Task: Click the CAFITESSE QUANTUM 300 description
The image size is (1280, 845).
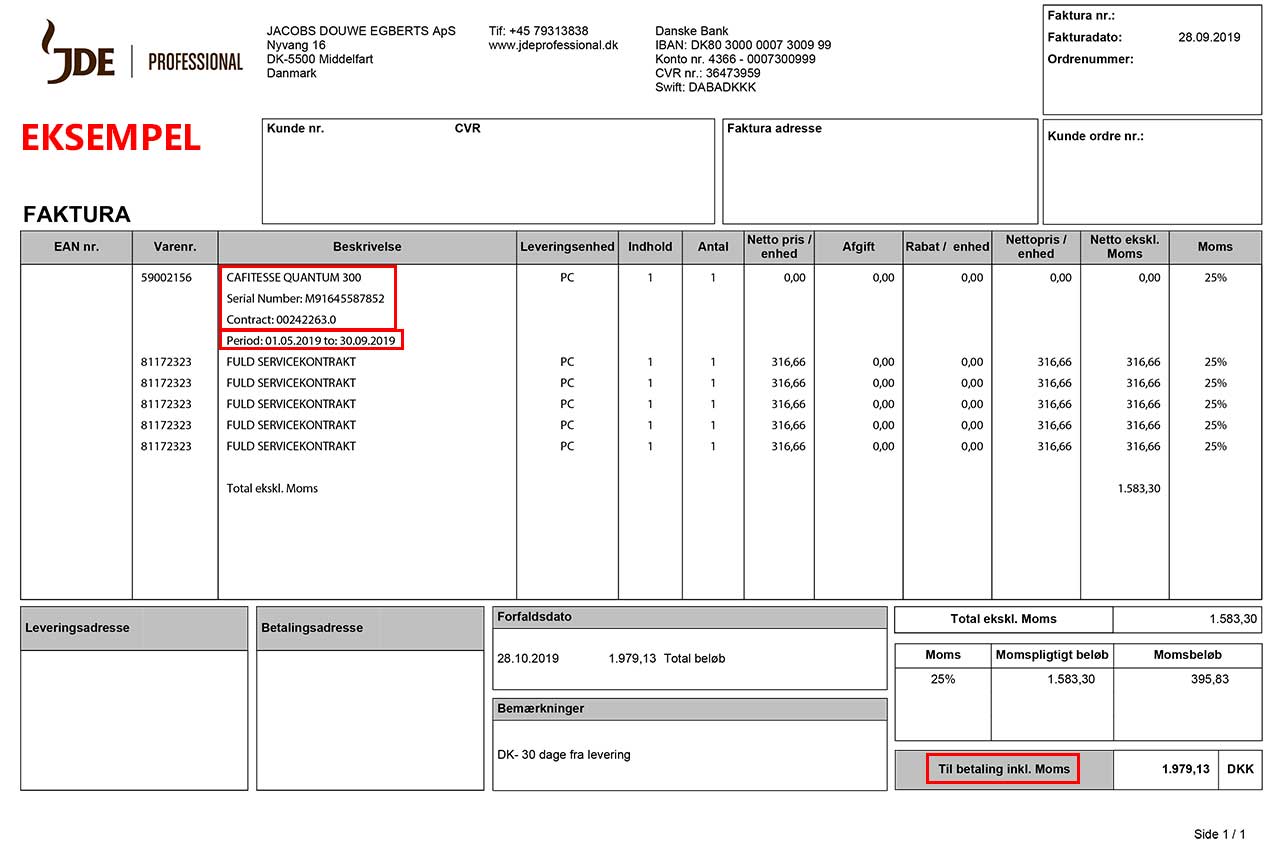Action: pyautogui.click(x=294, y=278)
